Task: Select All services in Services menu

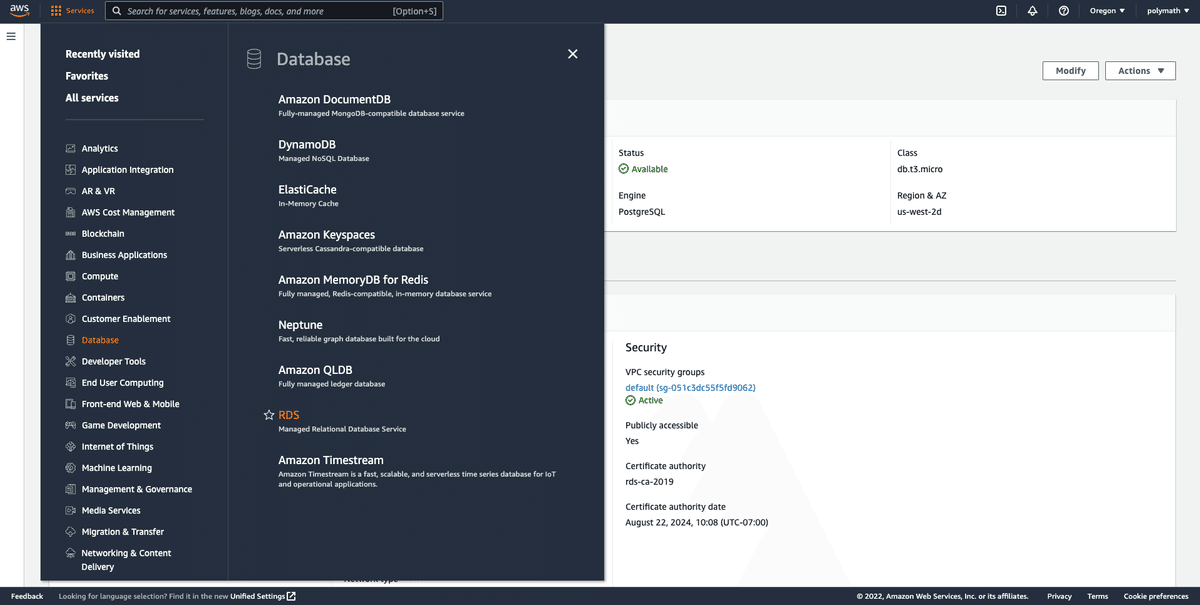Action: click(92, 98)
